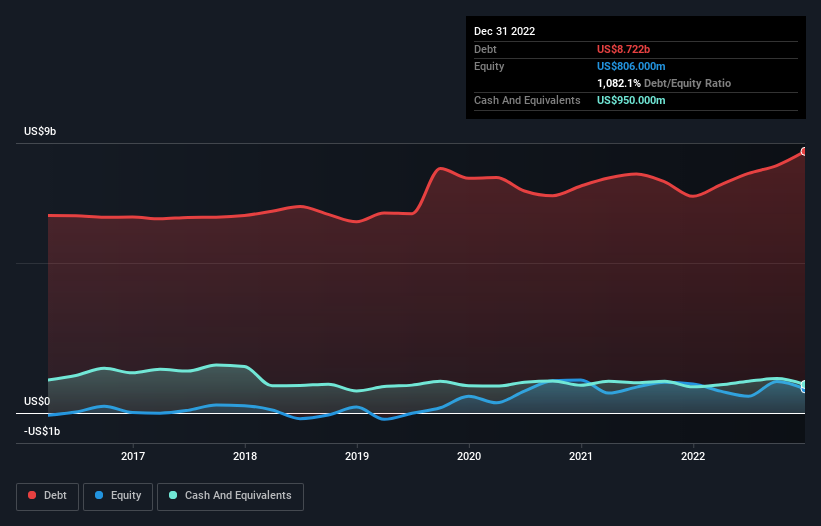Click the red Debt data point at Dec 2022
821x526 pixels.
click(803, 151)
